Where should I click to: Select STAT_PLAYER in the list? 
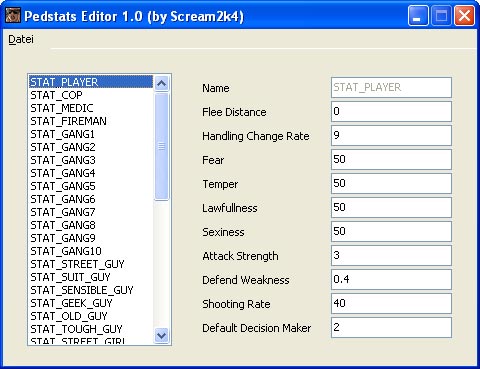tap(91, 82)
